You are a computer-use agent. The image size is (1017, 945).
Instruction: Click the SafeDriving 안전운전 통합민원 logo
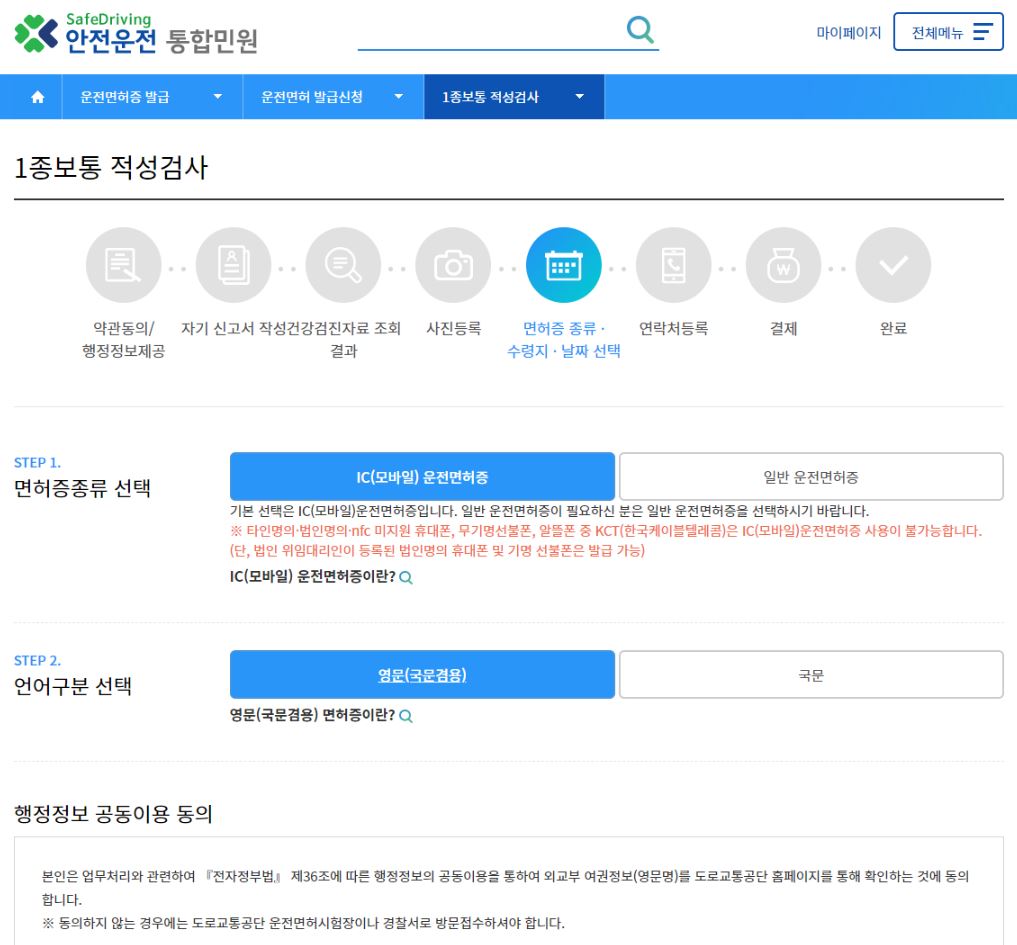[x=130, y=32]
